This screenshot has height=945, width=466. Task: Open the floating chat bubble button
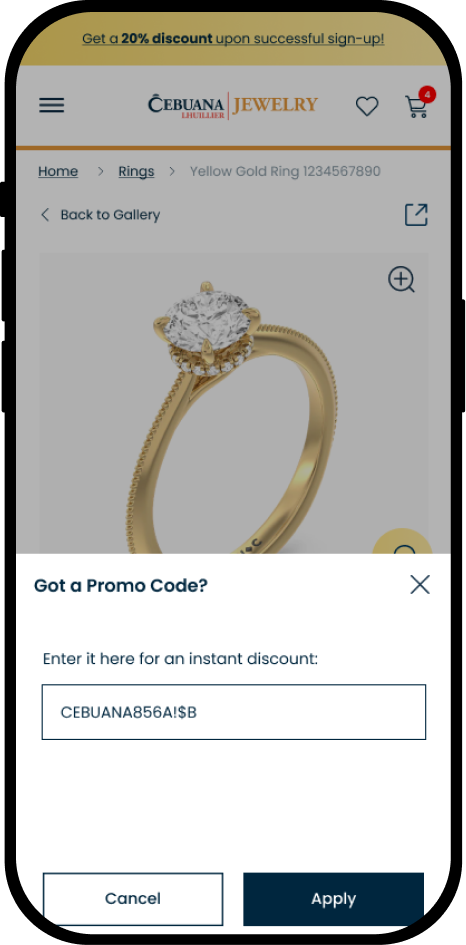402,542
